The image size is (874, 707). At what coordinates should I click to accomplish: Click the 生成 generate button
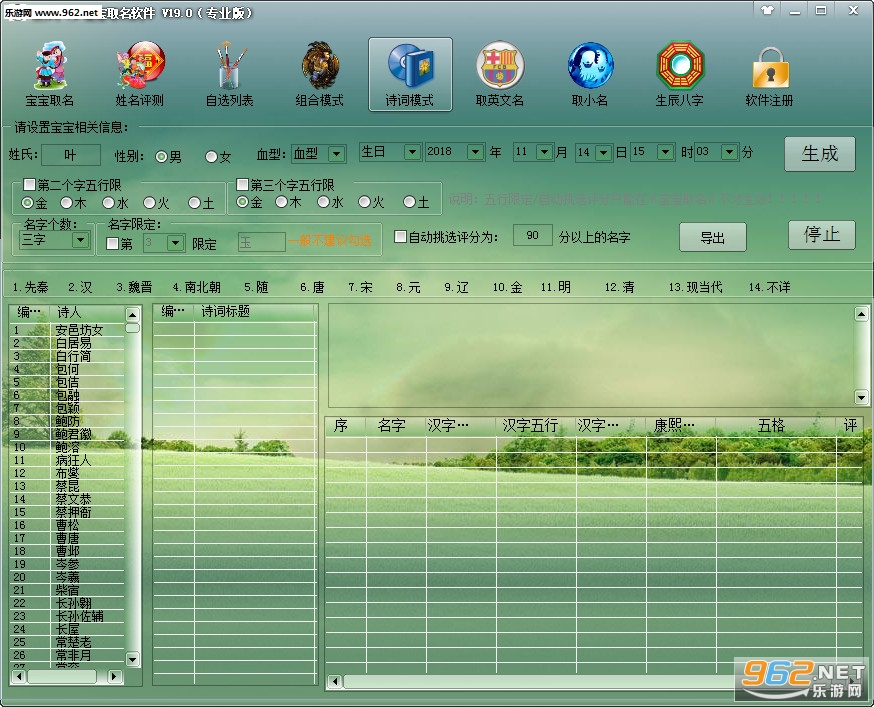(x=819, y=154)
